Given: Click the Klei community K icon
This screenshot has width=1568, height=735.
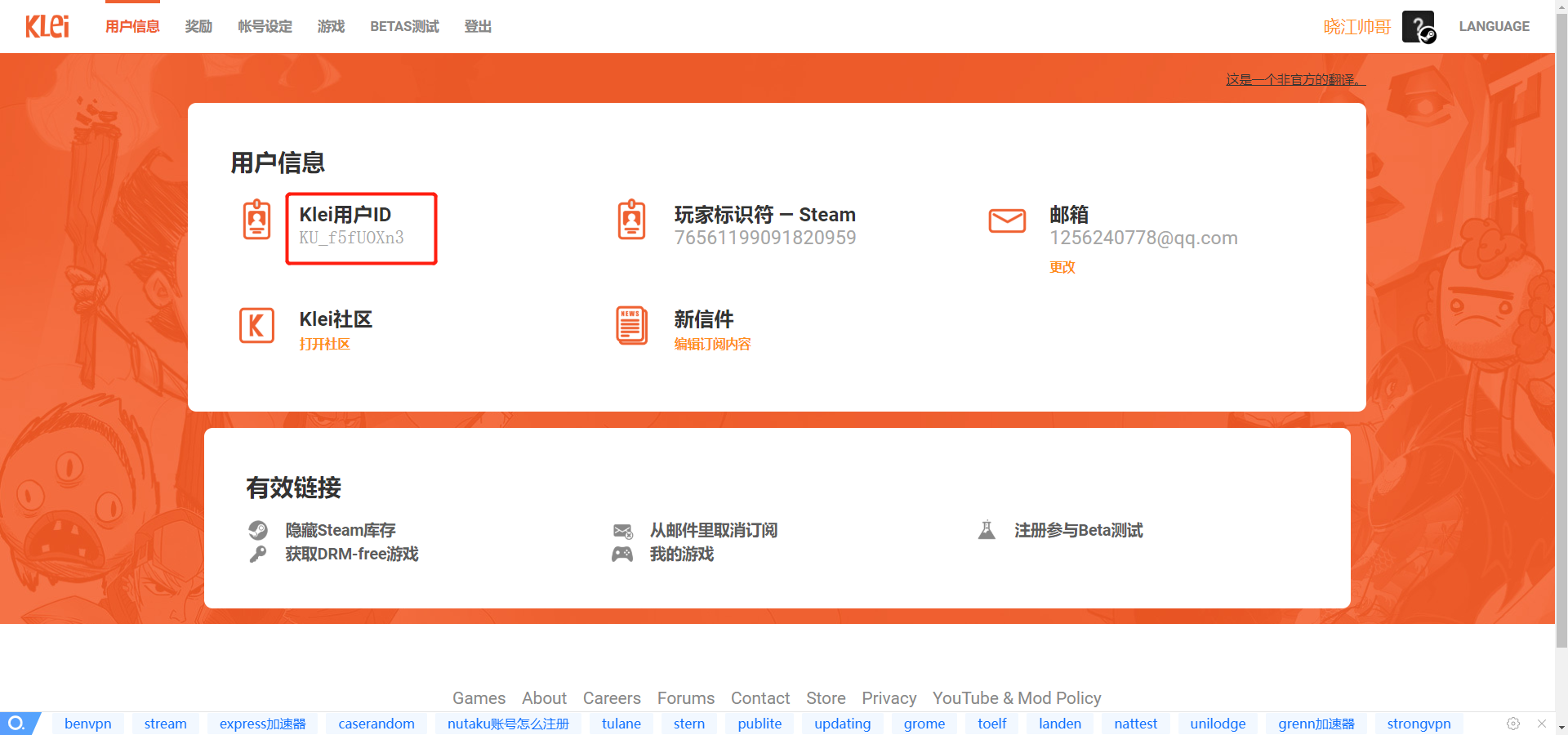Looking at the screenshot, I should 256,326.
